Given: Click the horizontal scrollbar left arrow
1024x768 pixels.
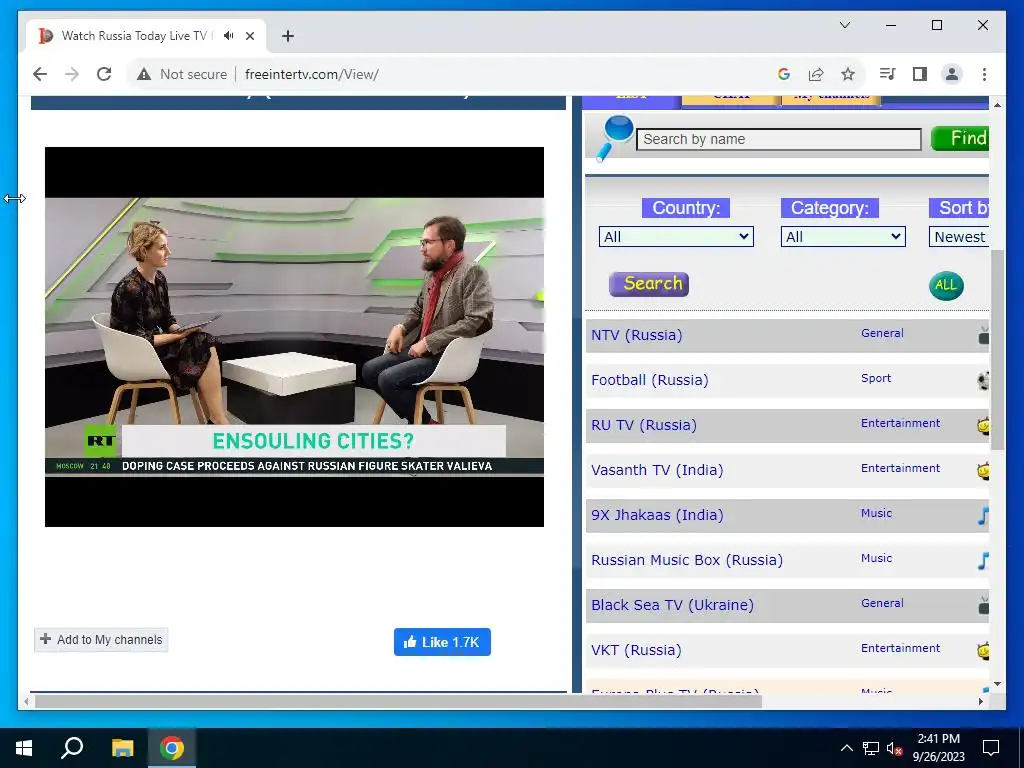Looking at the screenshot, I should [26, 701].
